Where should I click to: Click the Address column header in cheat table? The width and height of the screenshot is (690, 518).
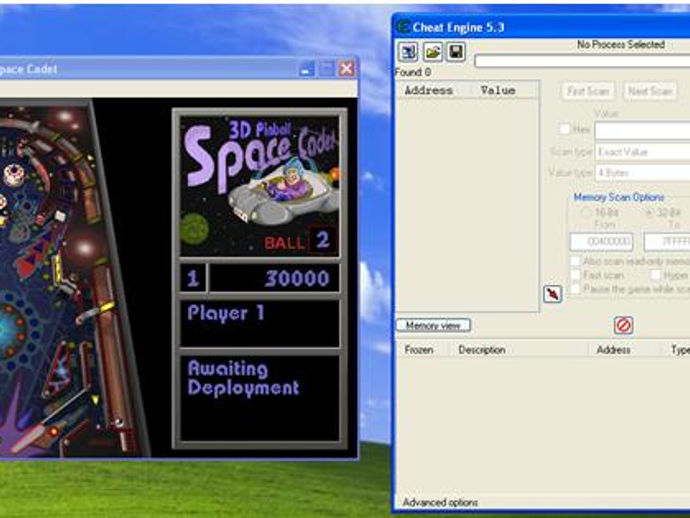click(613, 350)
